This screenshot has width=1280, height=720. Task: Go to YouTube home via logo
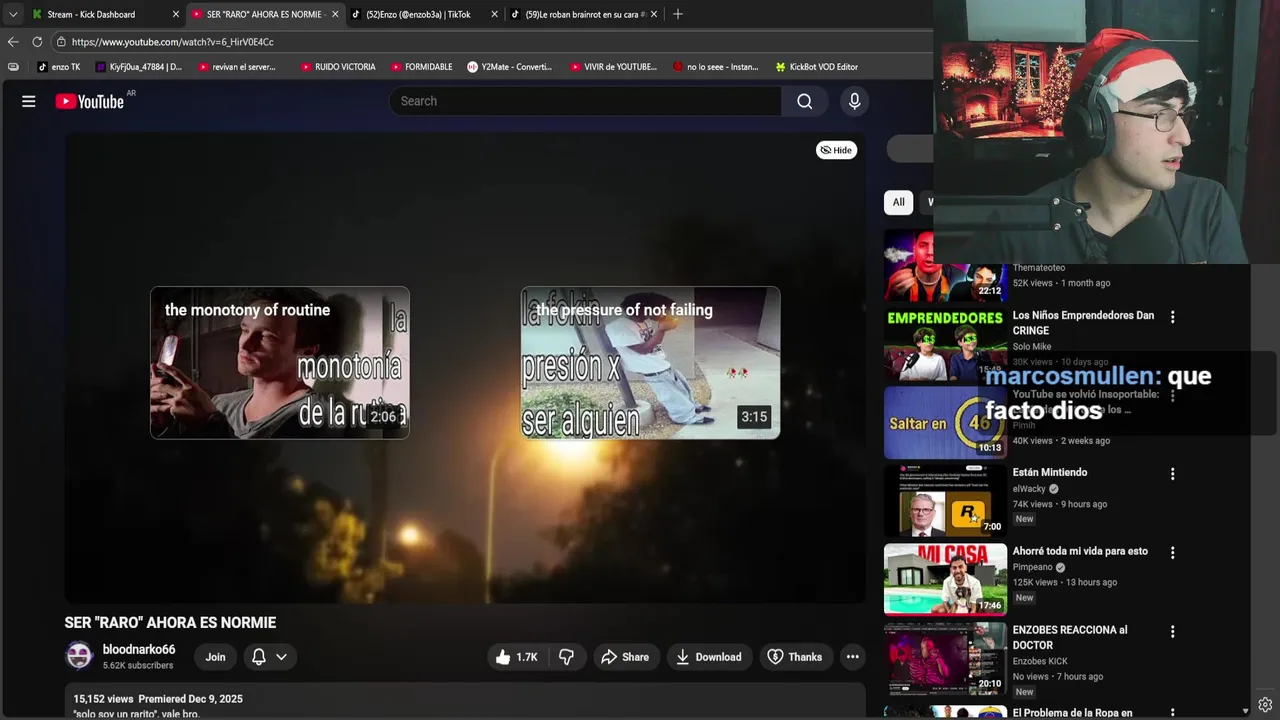click(x=90, y=101)
